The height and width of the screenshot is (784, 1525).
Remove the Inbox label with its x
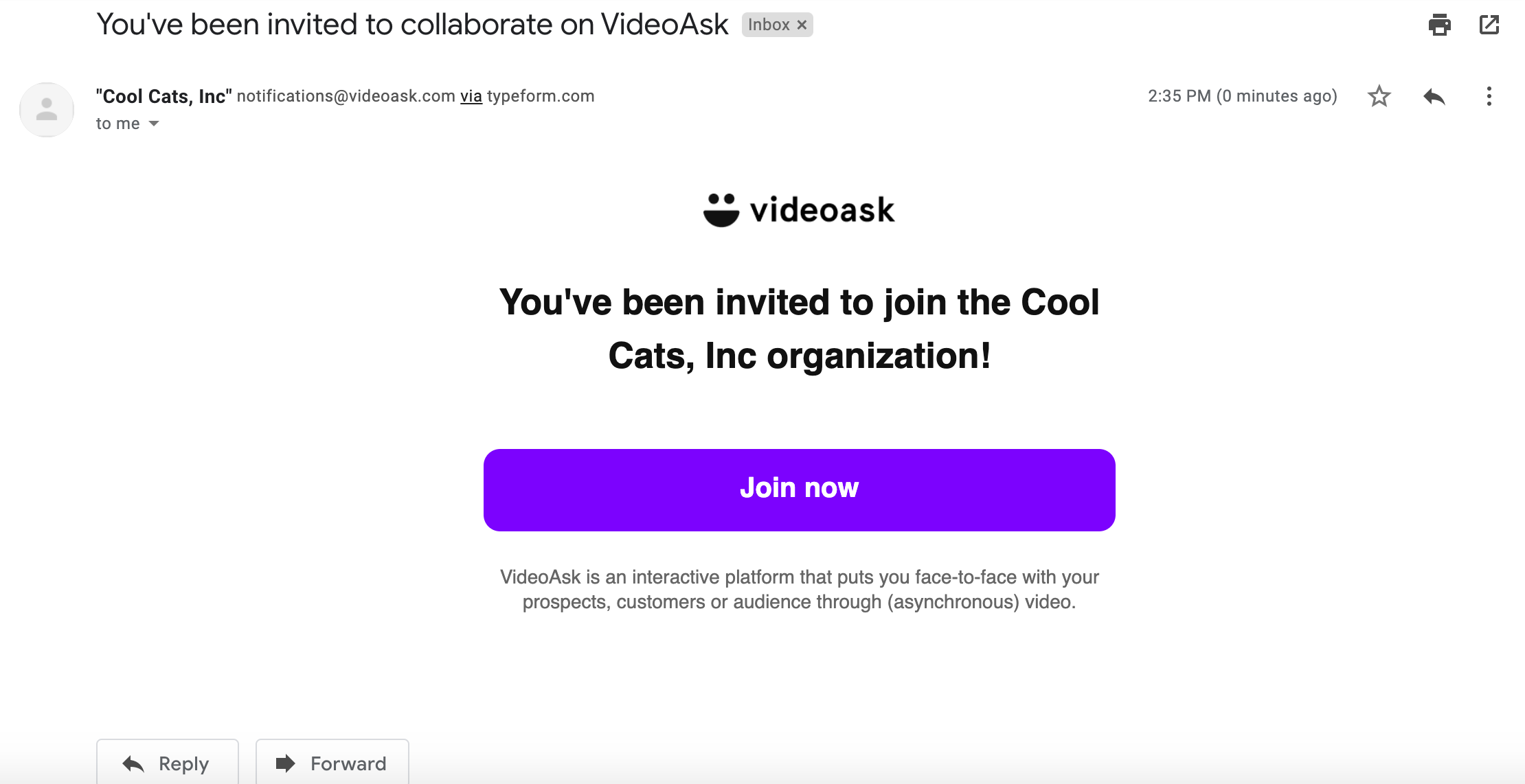coord(802,25)
